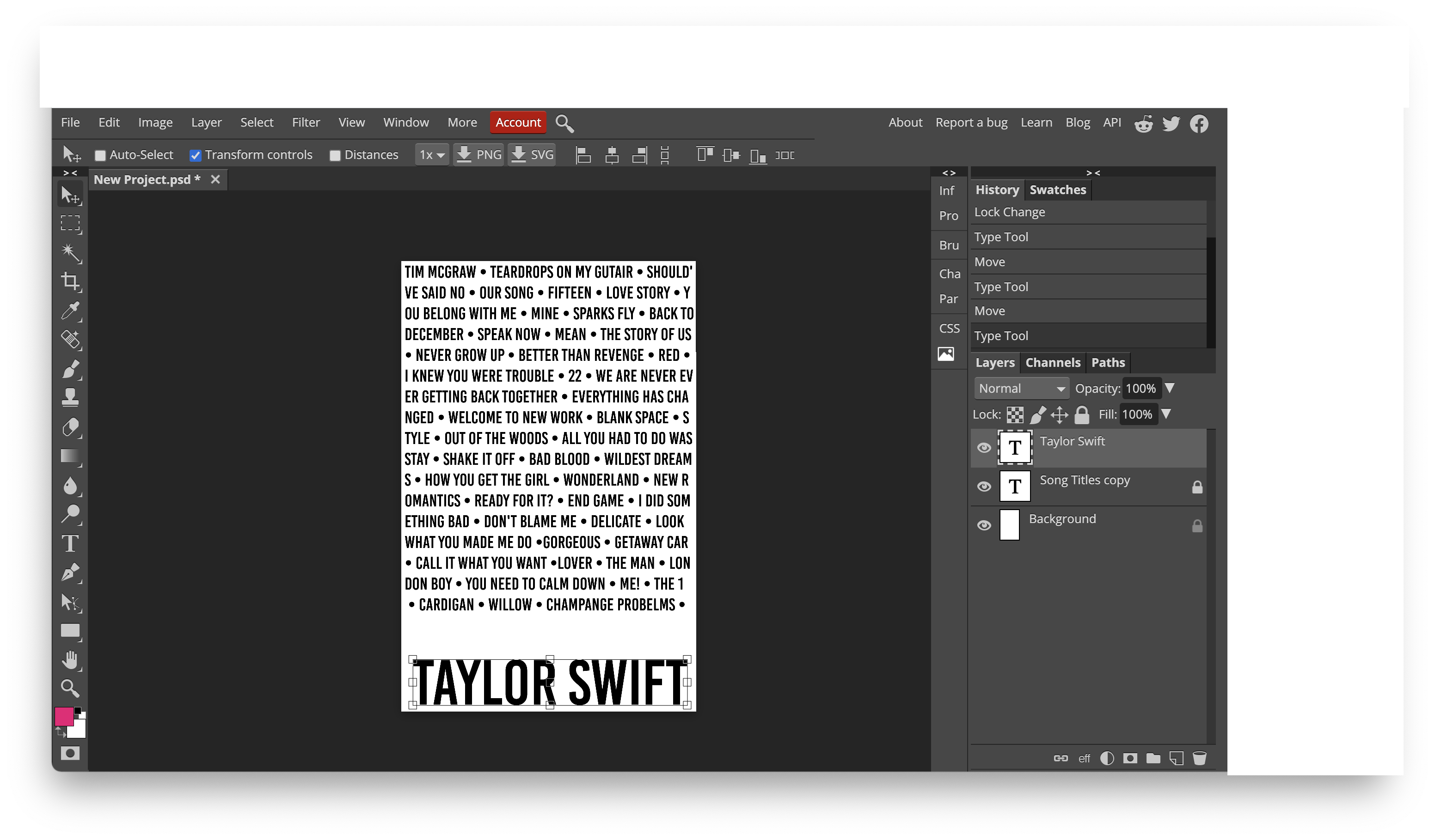Open the File menu

(x=70, y=122)
